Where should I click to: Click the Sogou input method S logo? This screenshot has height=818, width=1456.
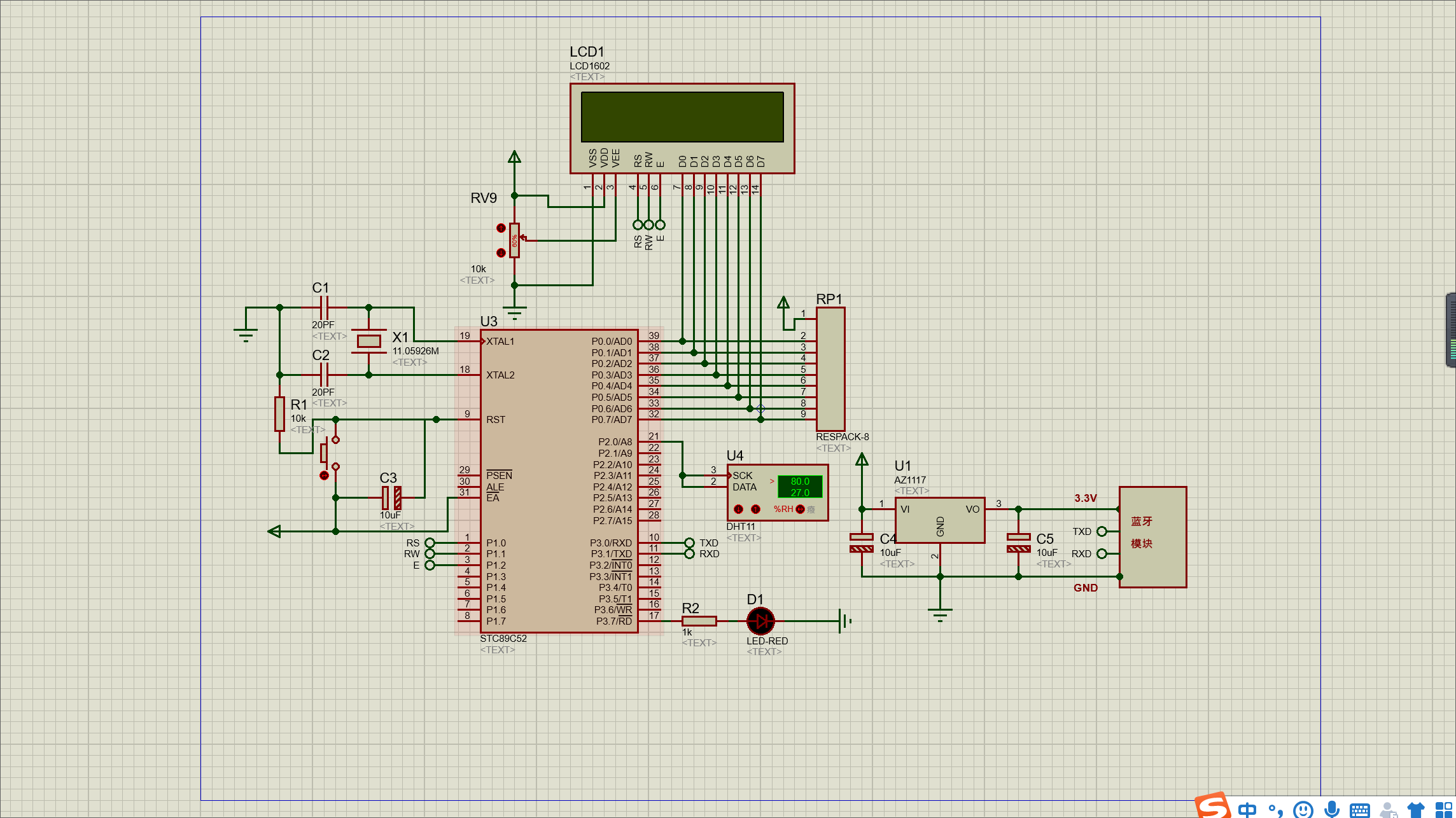1213,805
